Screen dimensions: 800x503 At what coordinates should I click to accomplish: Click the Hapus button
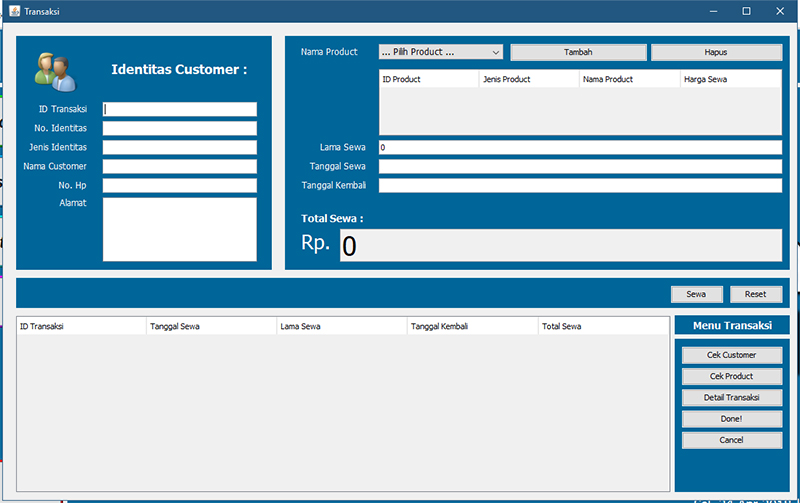pos(716,52)
